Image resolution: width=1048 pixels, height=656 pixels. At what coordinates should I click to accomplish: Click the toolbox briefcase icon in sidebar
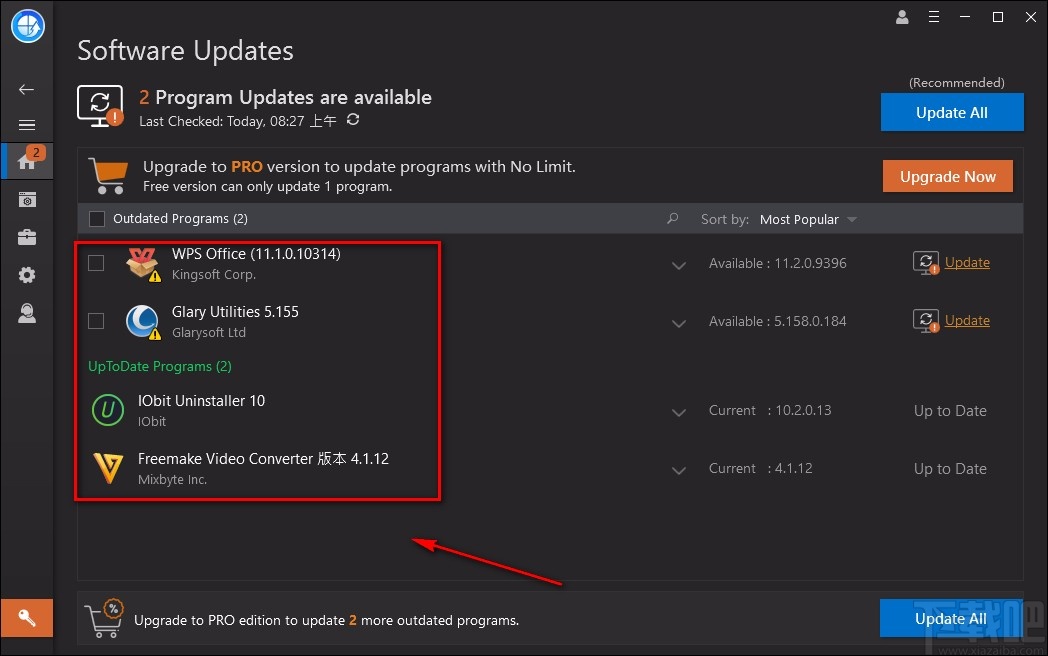26,237
